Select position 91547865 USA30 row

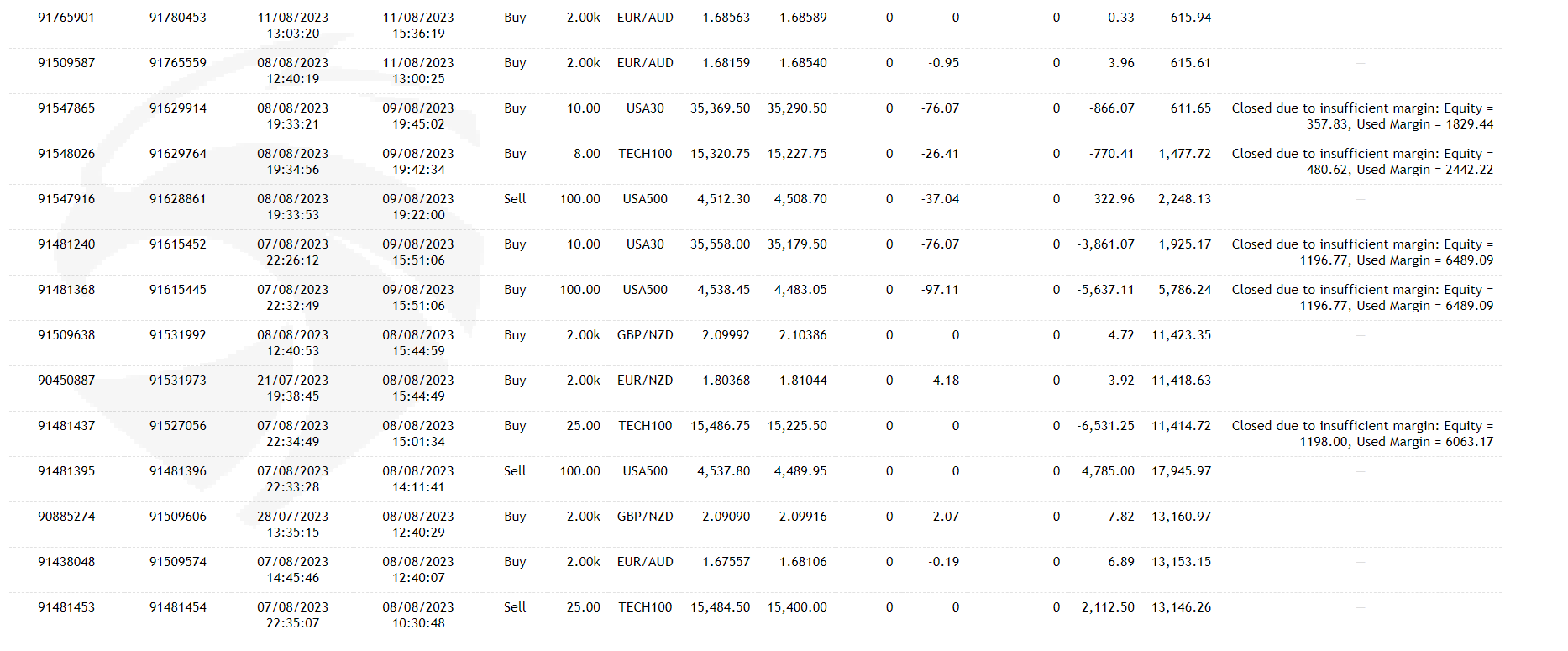point(755,116)
